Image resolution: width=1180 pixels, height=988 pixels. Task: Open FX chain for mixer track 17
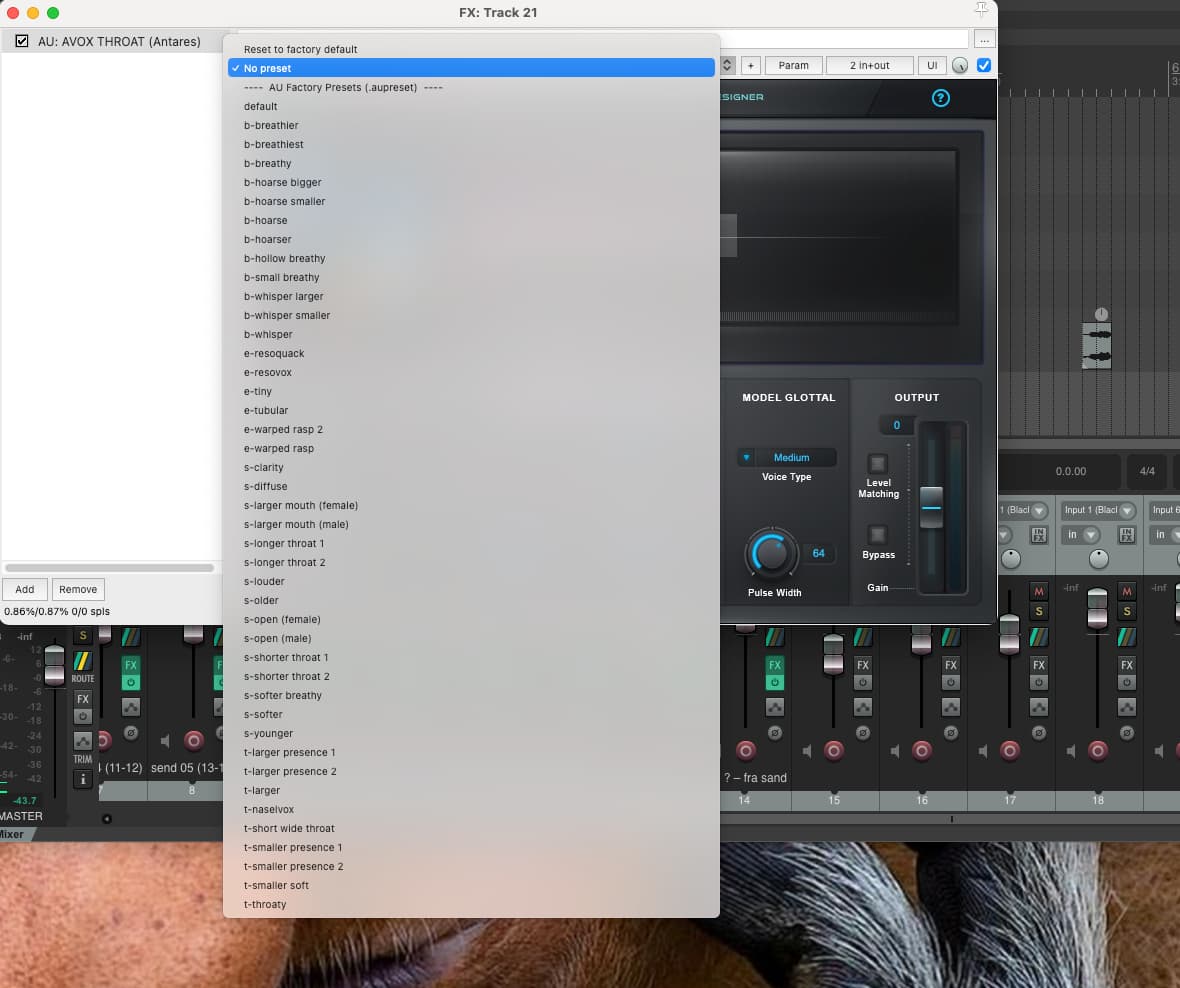tap(1039, 665)
